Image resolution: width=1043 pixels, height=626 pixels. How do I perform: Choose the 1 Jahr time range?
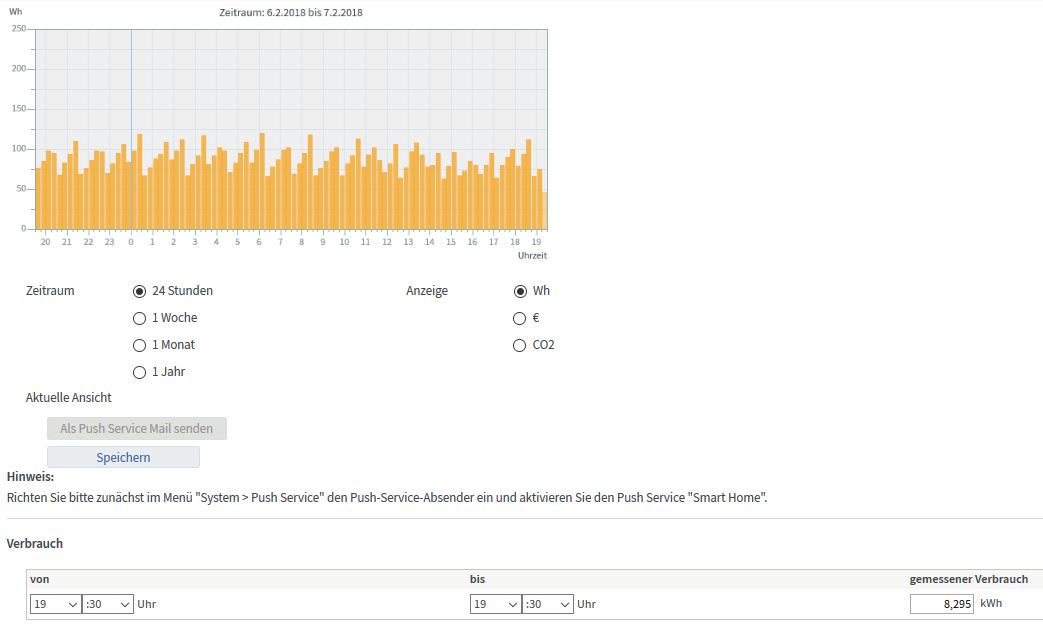(139, 372)
